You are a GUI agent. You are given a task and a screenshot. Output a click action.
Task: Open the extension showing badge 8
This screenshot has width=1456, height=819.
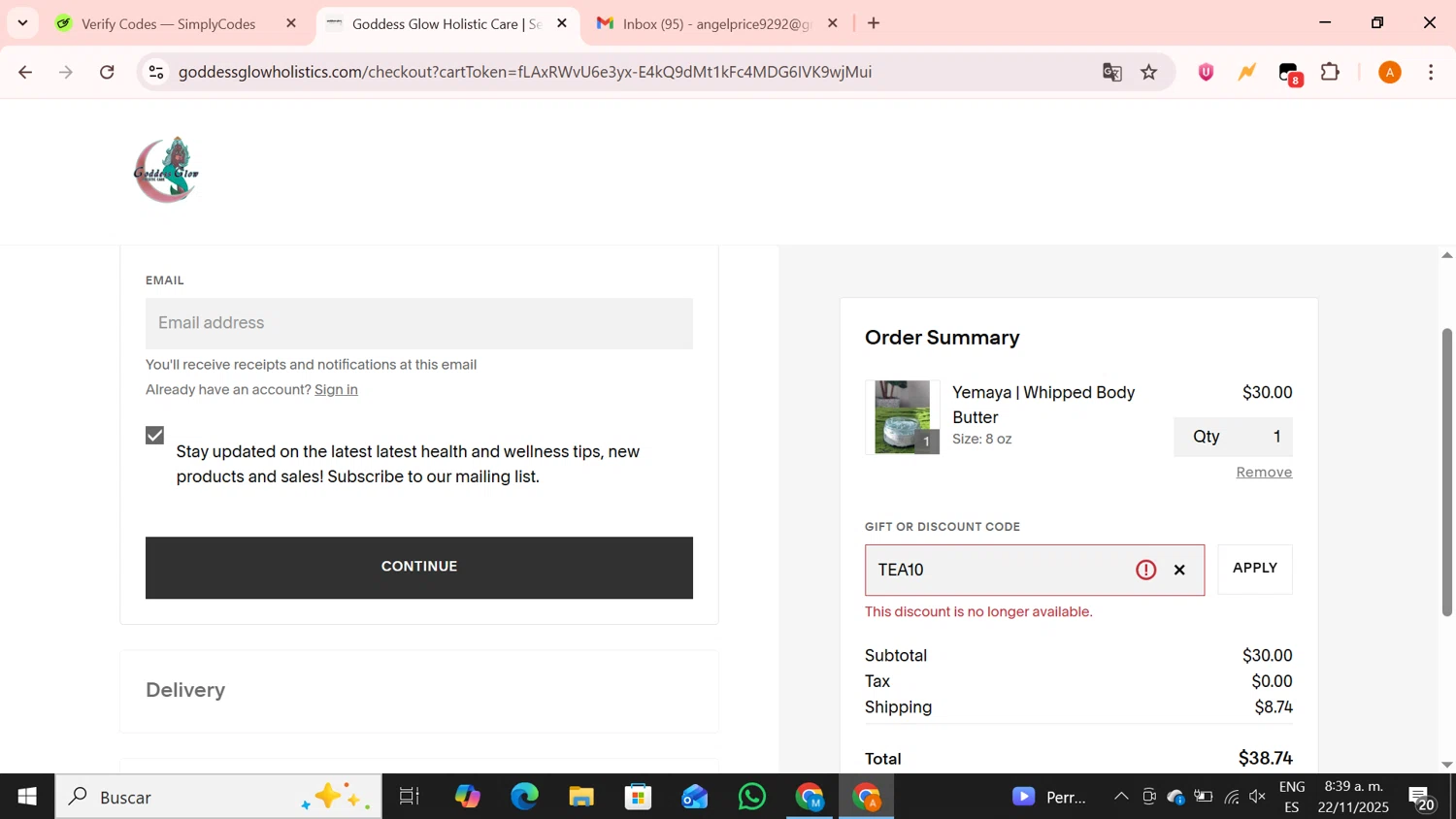1289,73
